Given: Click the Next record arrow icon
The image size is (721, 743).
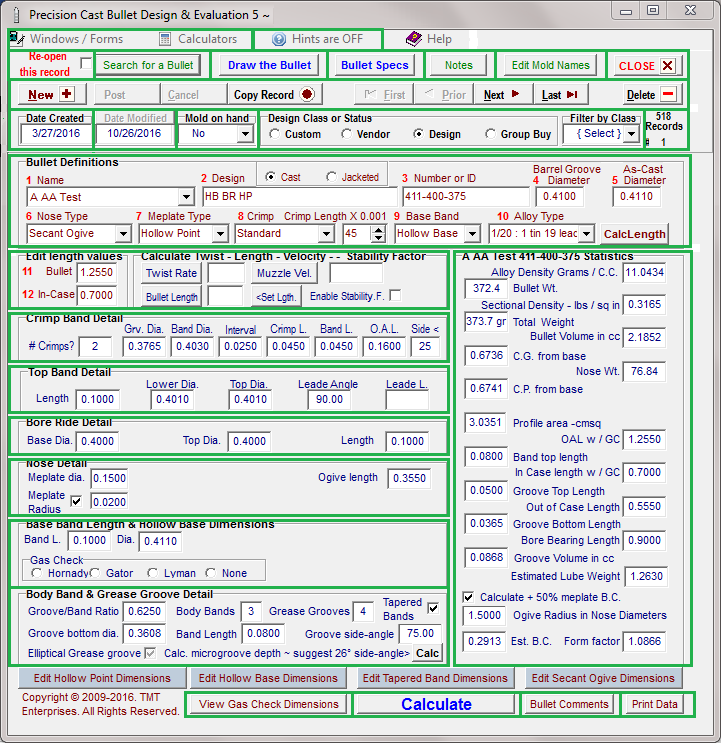Looking at the screenshot, I should pyautogui.click(x=515, y=94).
